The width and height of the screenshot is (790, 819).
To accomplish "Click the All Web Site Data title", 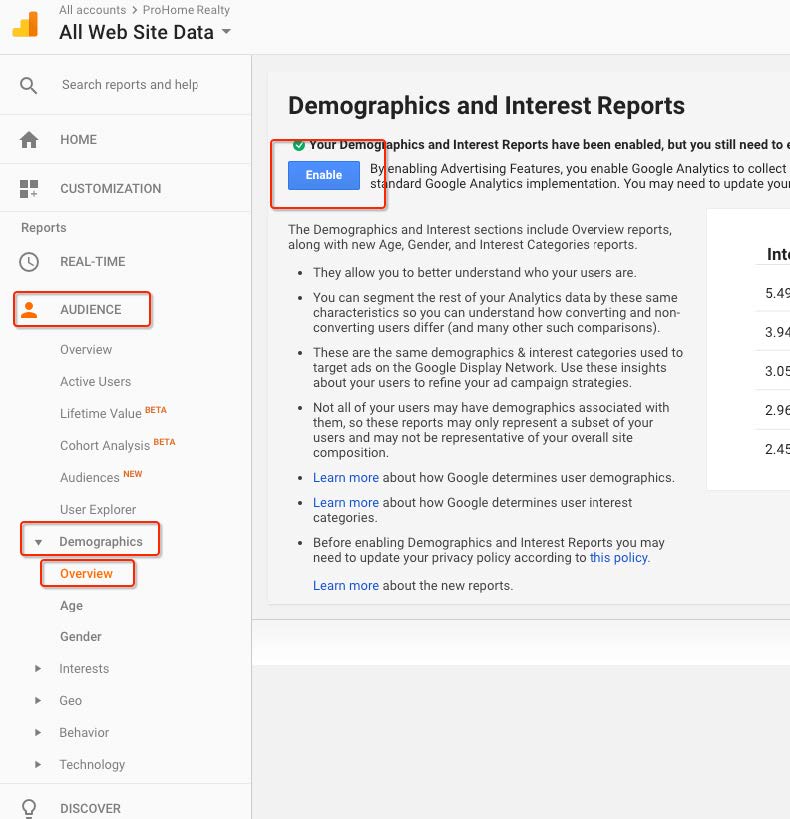I will [136, 32].
